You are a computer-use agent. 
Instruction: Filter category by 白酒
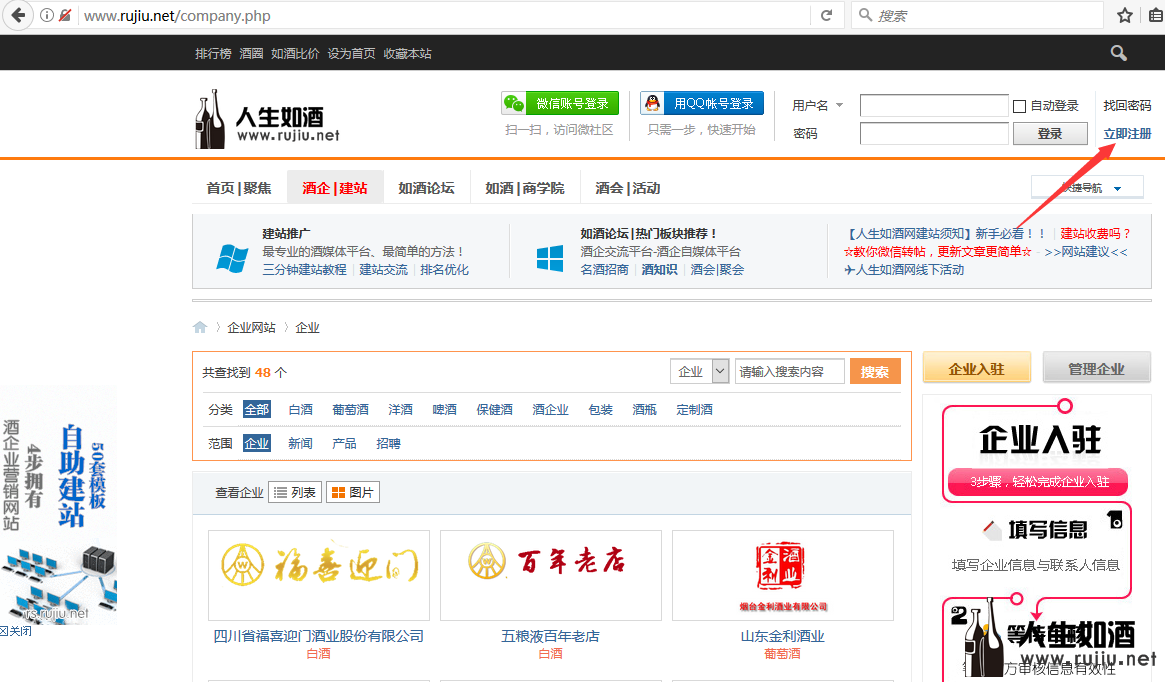300,409
